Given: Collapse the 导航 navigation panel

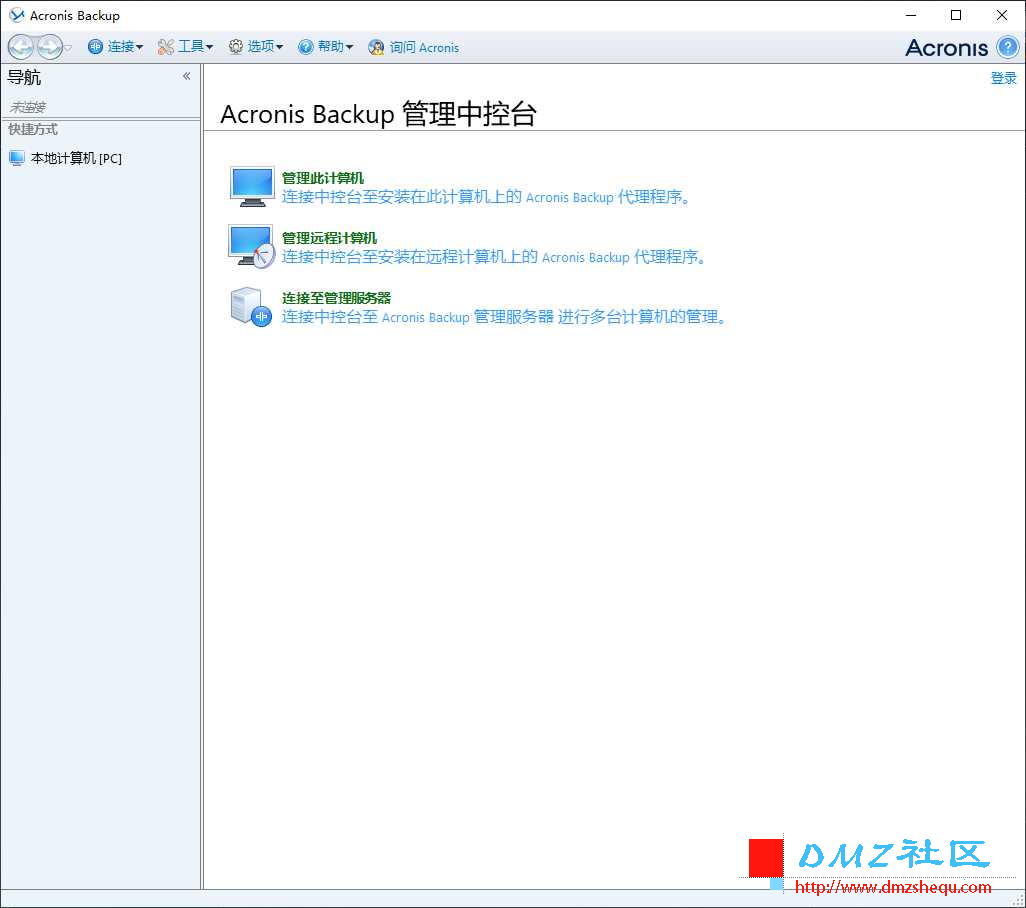Looking at the screenshot, I should [x=186, y=77].
